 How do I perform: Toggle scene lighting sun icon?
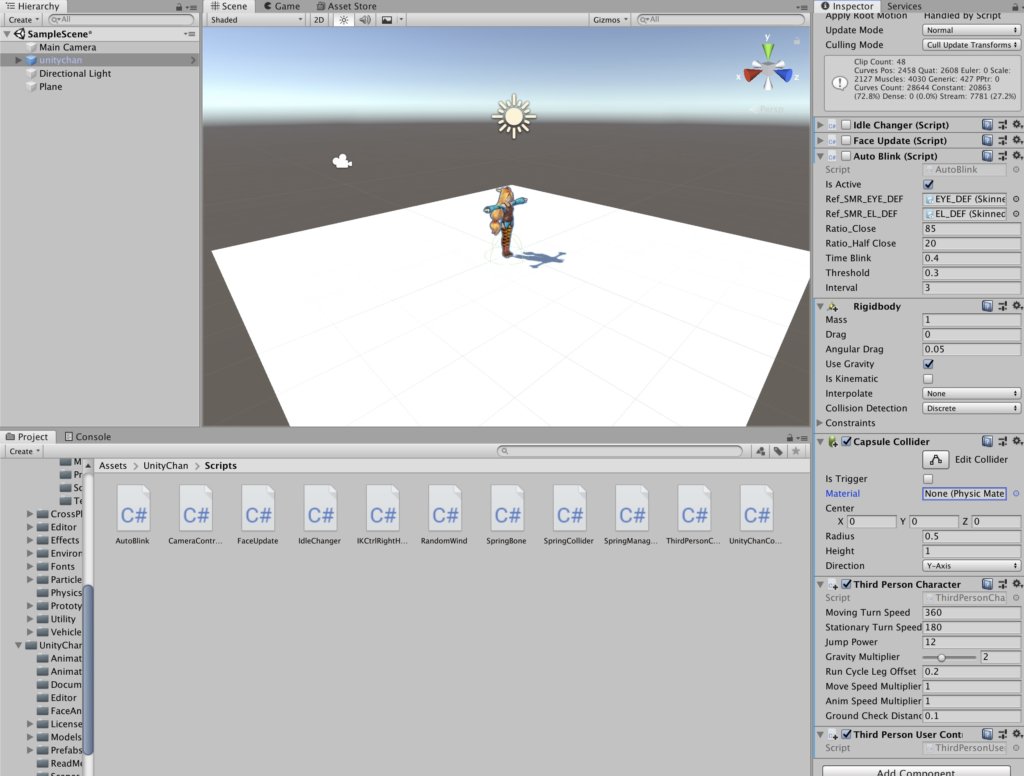pyautogui.click(x=343, y=19)
